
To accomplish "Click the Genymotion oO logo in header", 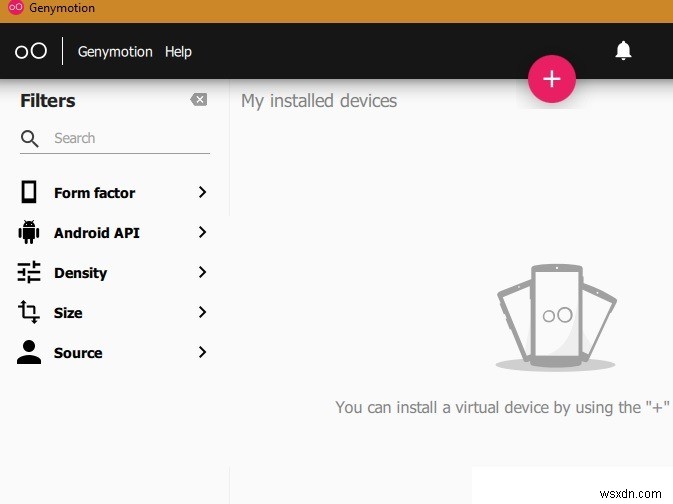I will pos(31,51).
